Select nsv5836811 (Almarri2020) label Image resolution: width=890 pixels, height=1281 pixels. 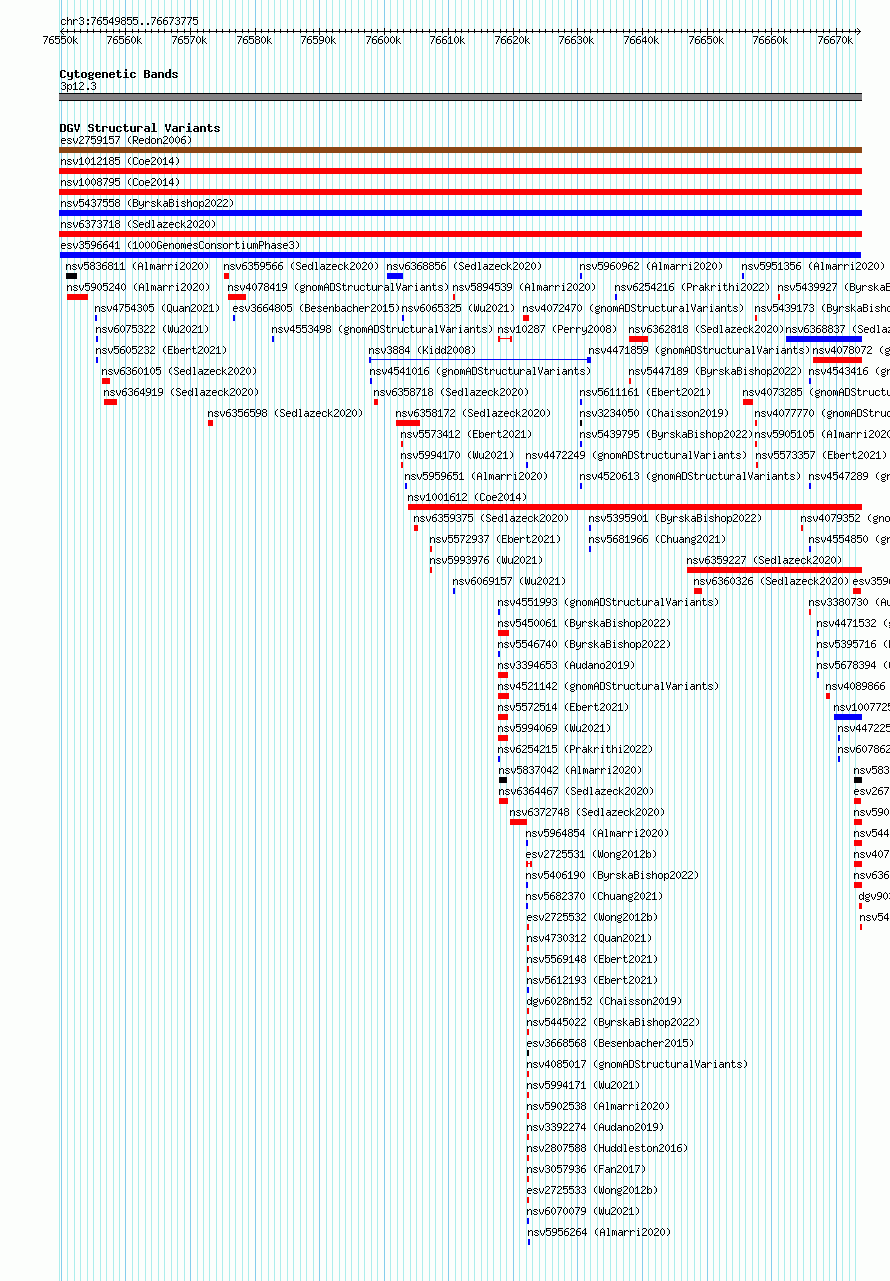click(138, 266)
